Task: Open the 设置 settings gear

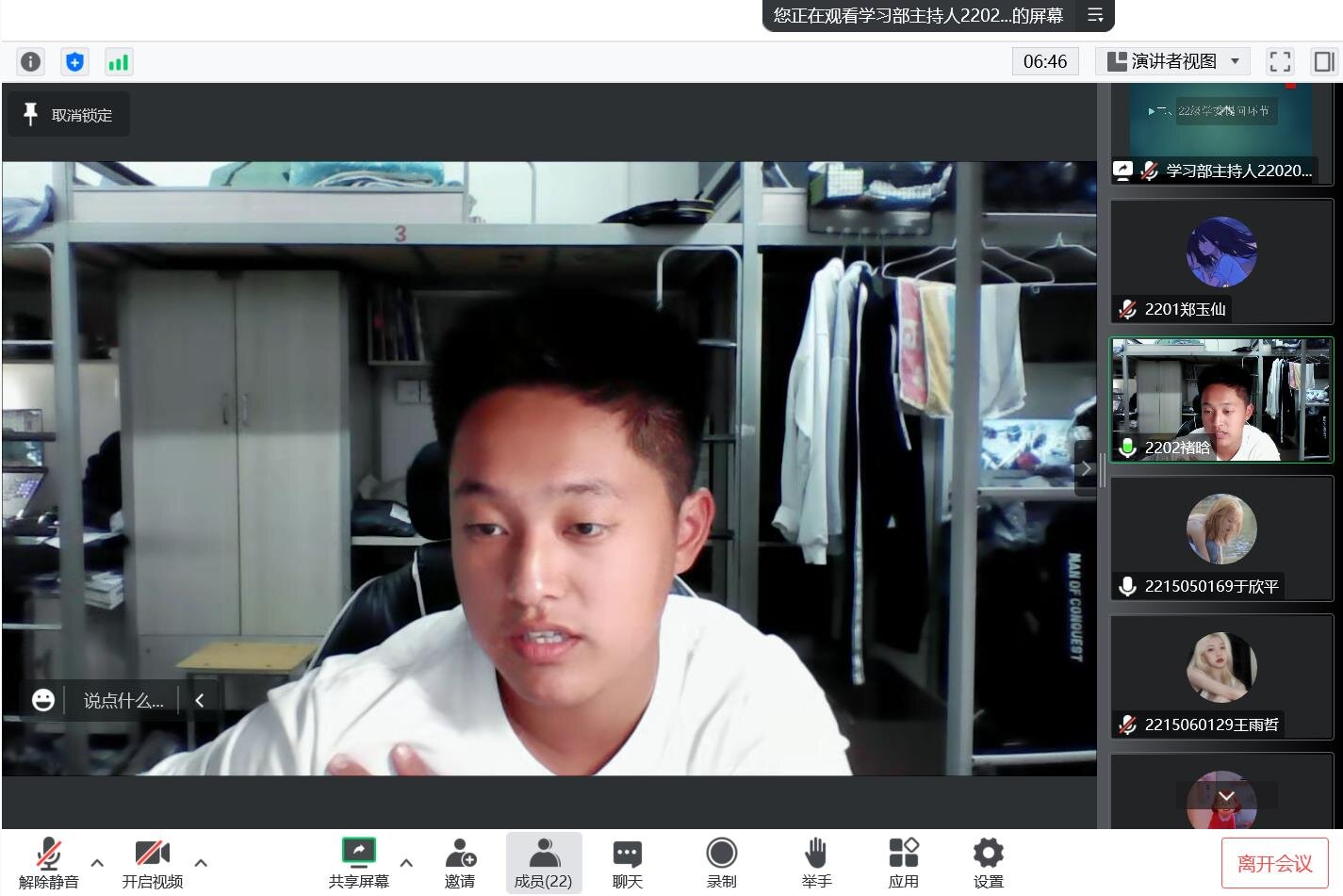Action: coord(988,863)
